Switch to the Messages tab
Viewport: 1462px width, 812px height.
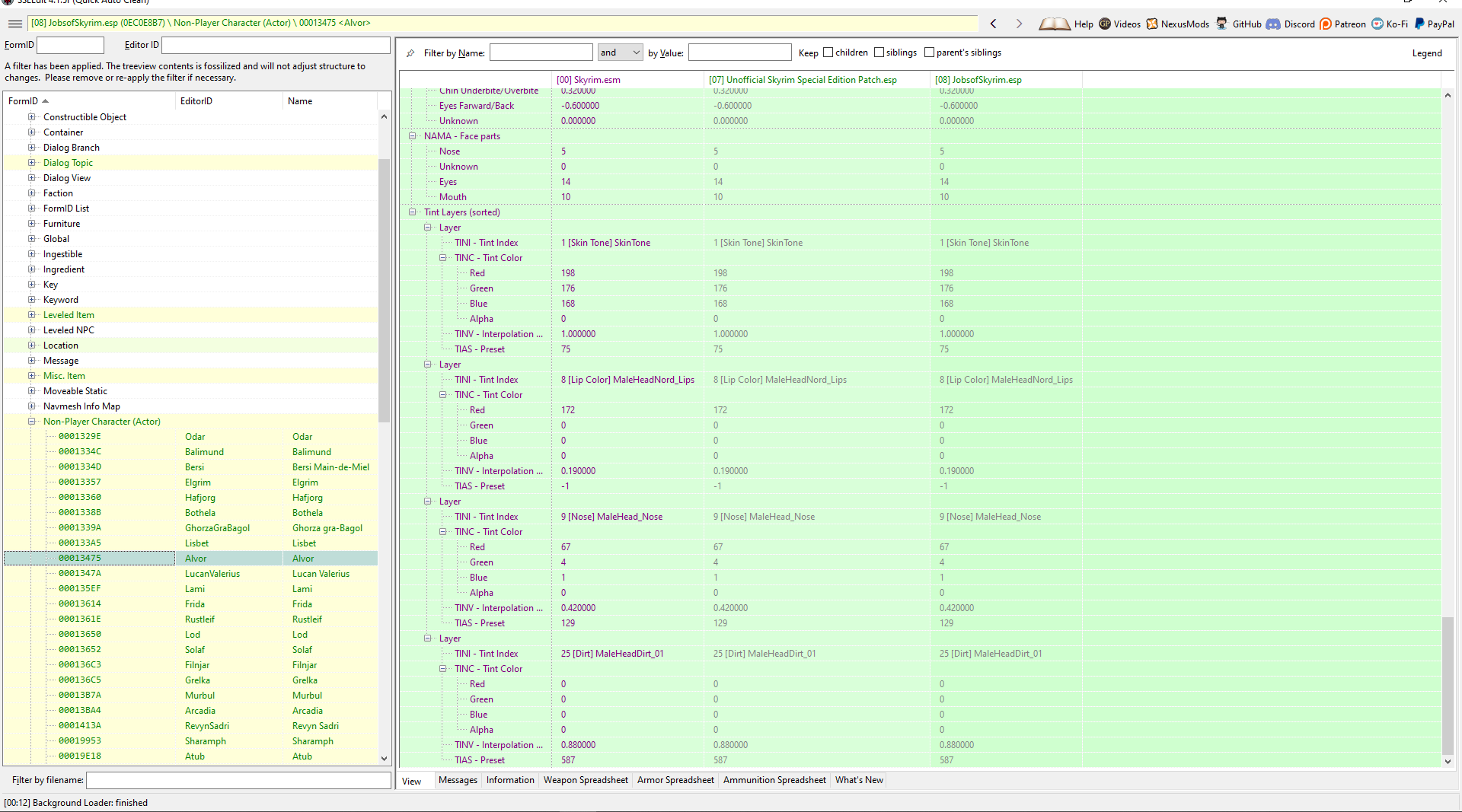pyautogui.click(x=458, y=780)
